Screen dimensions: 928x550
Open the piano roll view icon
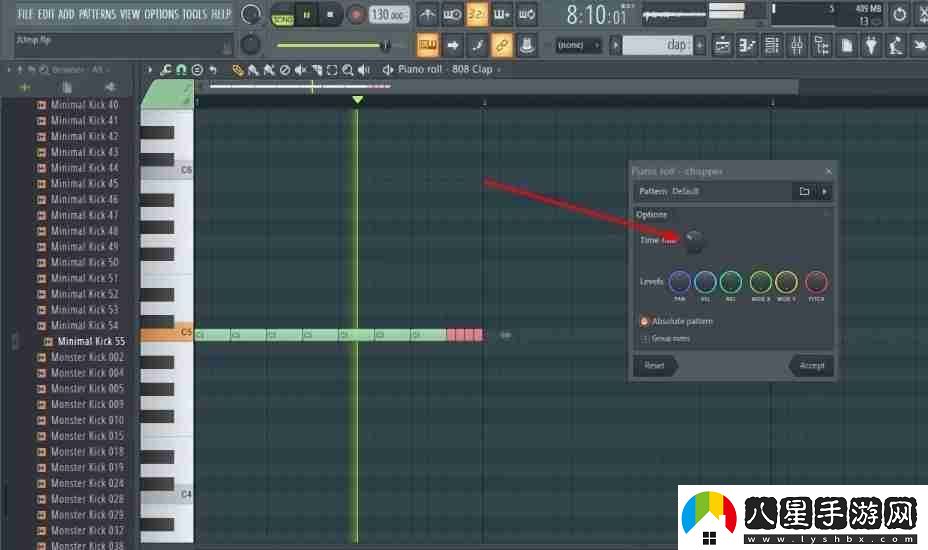[747, 45]
